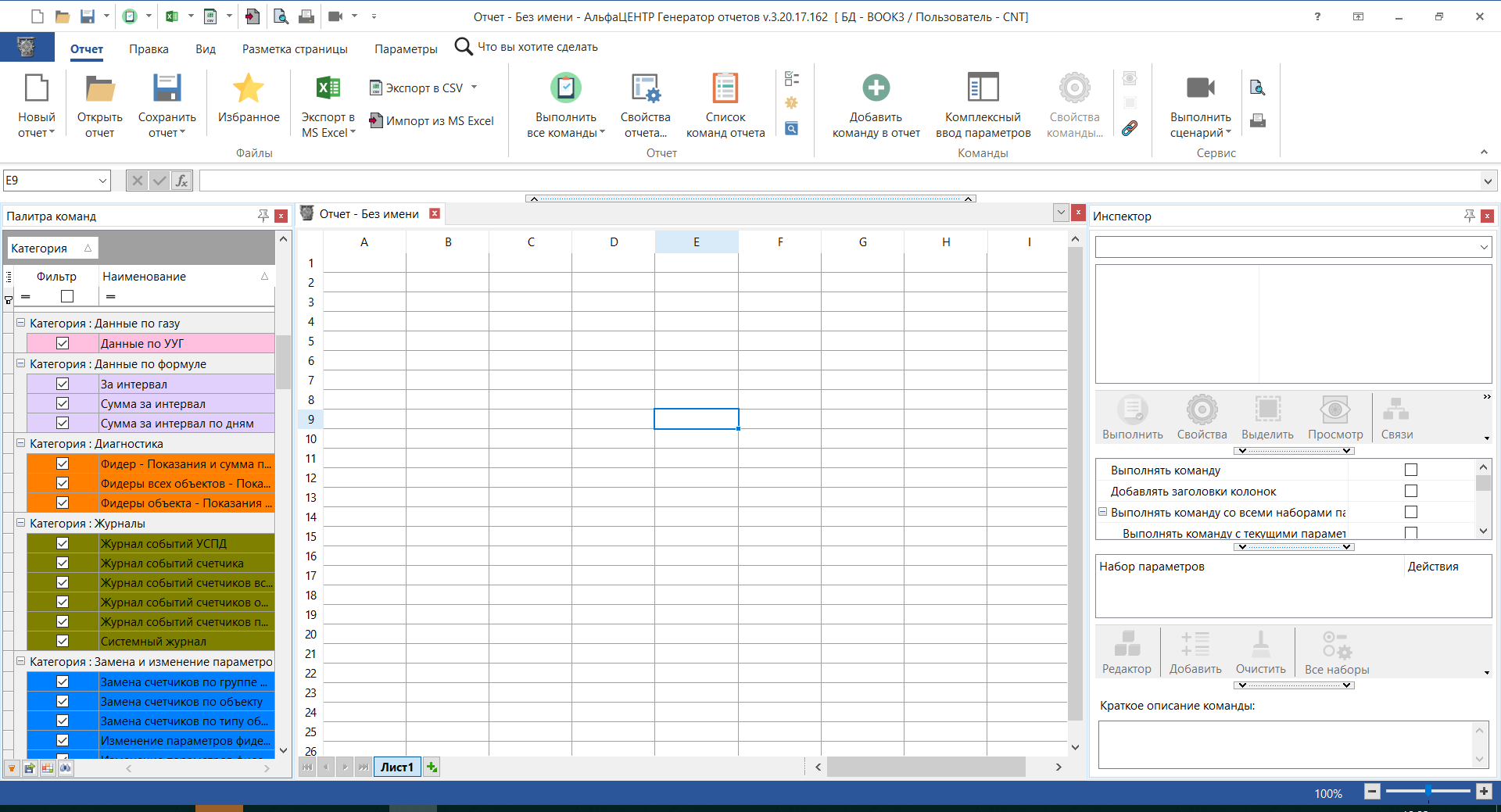
Task: Click Добавить команду в отчет icon
Action: pyautogui.click(x=876, y=88)
